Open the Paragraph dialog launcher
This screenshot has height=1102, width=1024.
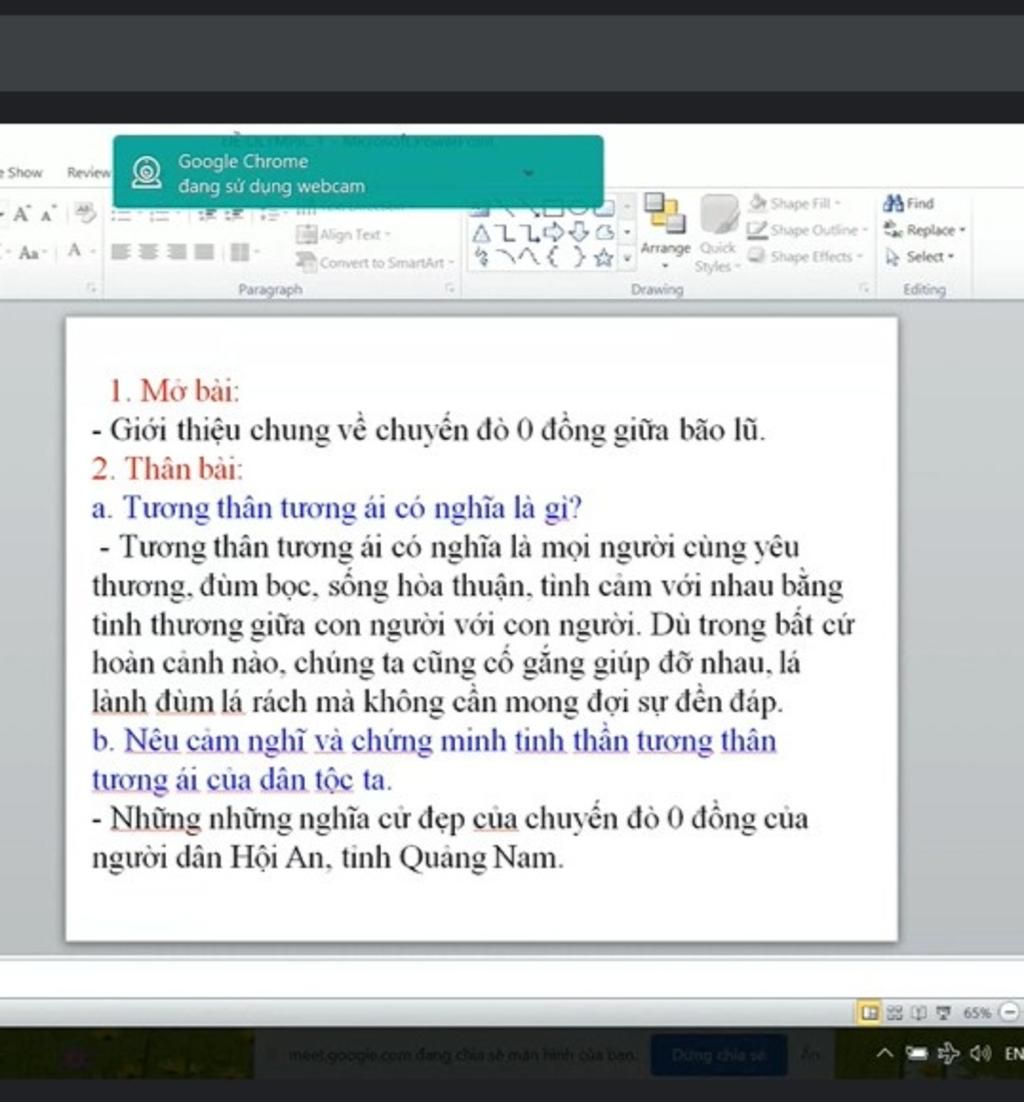click(450, 288)
